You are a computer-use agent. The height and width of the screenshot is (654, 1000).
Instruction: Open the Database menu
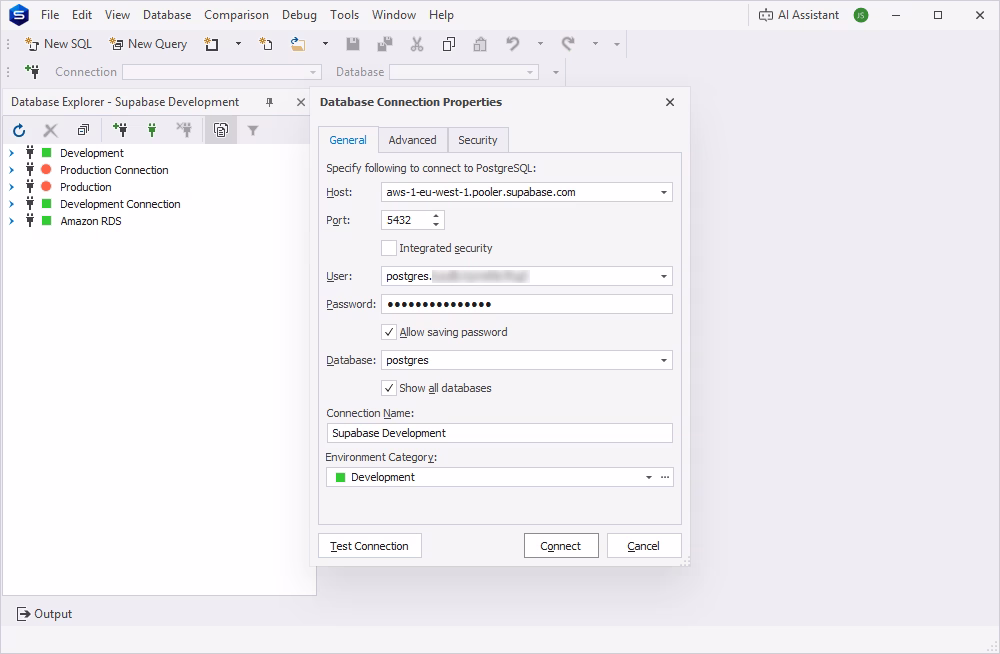click(x=167, y=15)
